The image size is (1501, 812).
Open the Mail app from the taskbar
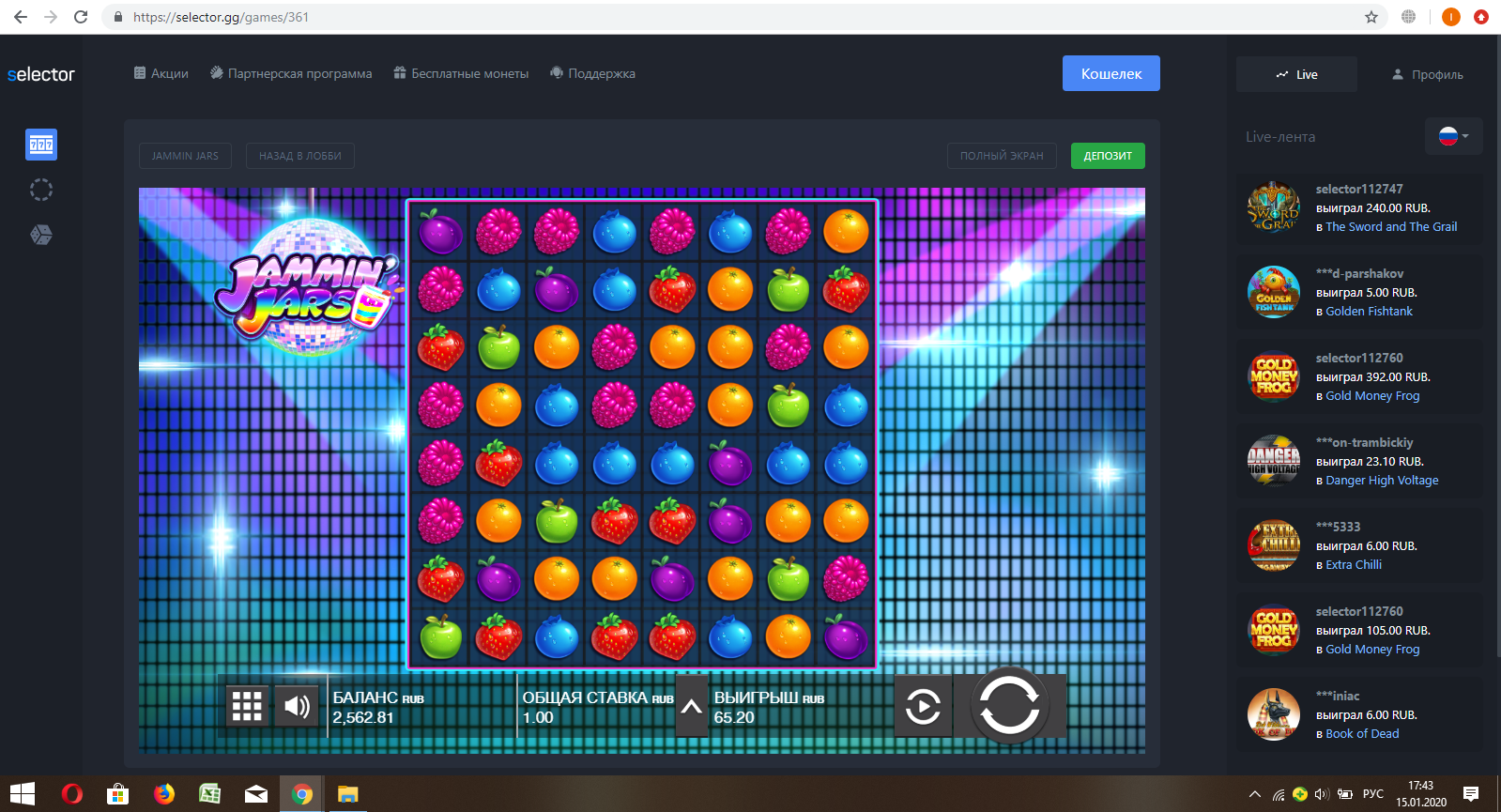click(x=255, y=794)
